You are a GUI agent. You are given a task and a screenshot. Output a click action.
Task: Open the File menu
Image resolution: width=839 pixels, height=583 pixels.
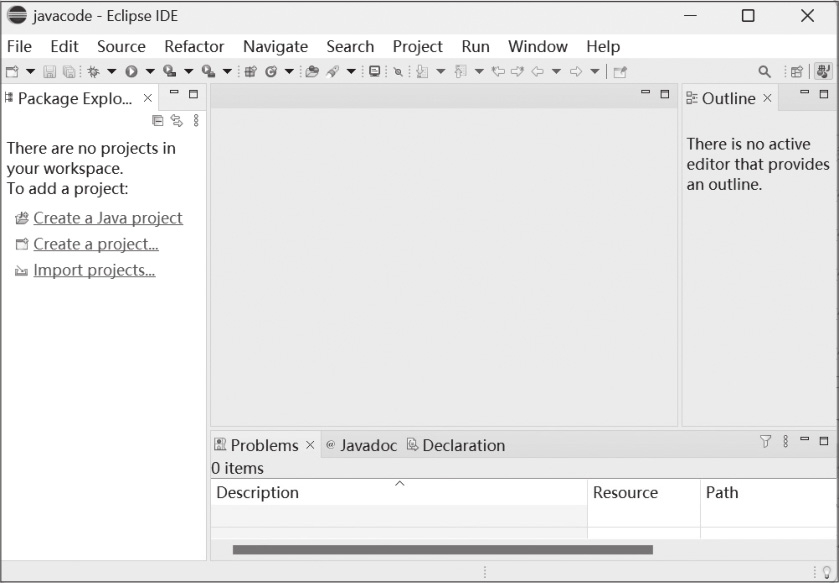point(19,47)
